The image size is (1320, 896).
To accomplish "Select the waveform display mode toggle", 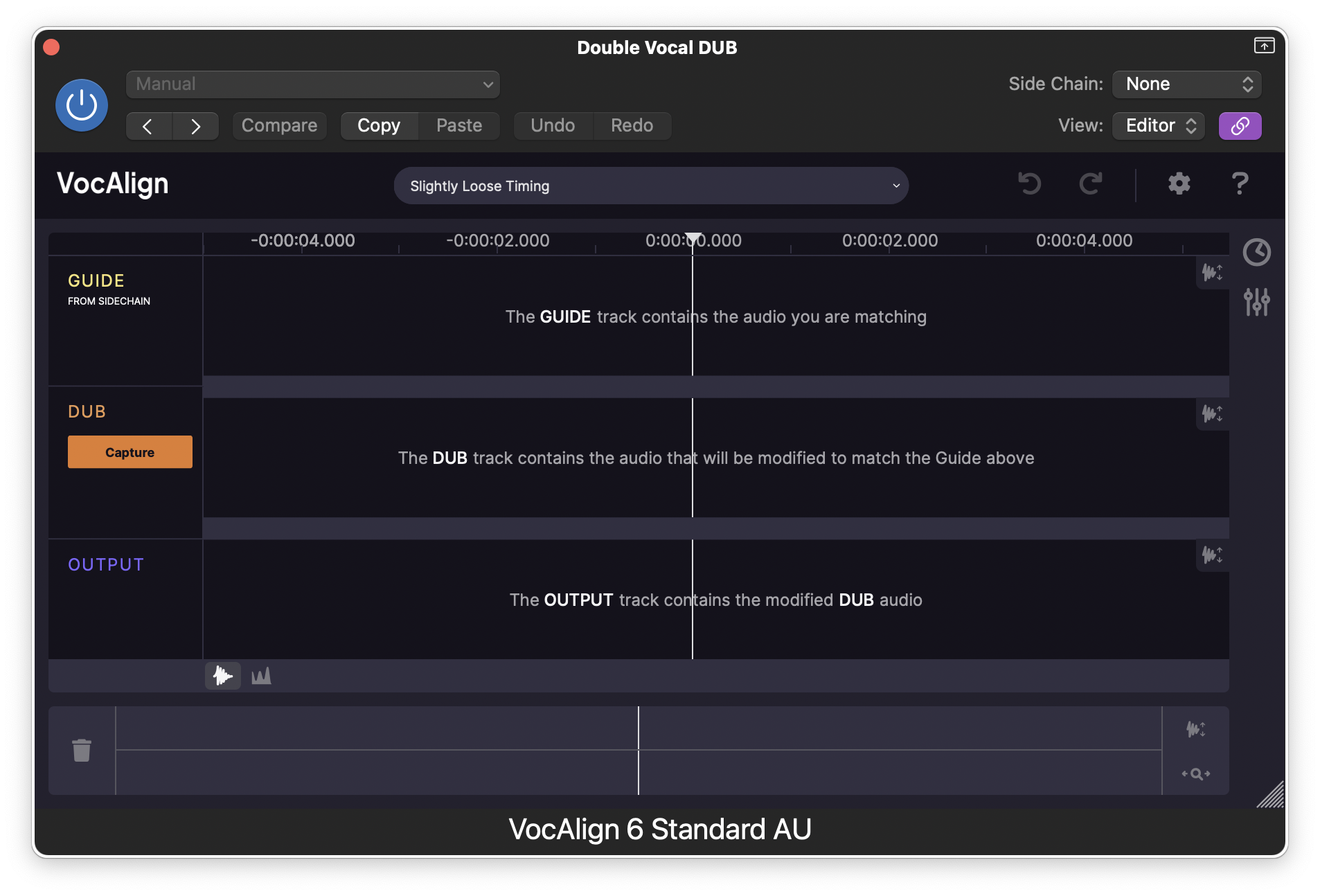I will click(x=222, y=675).
